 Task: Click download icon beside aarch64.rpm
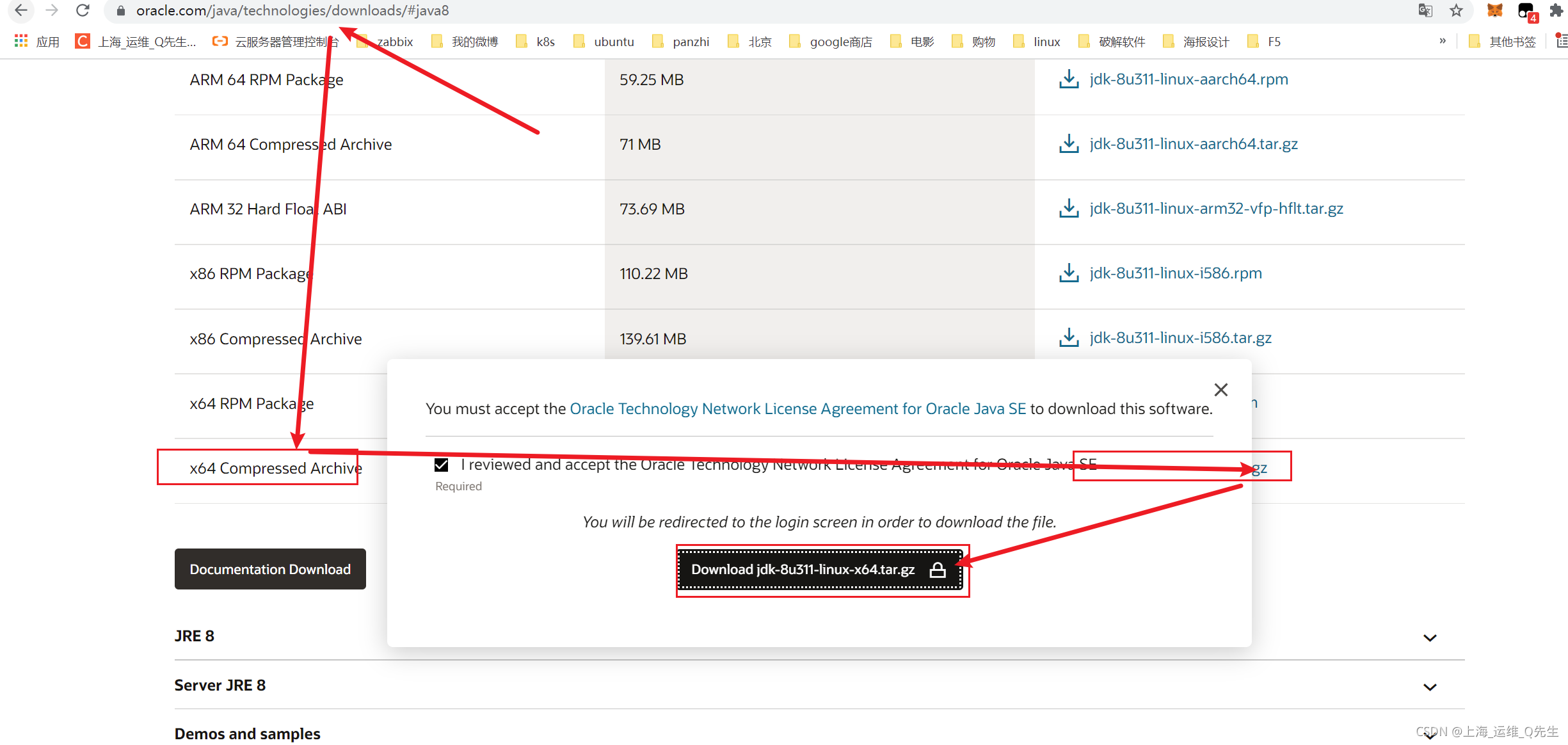1069,79
